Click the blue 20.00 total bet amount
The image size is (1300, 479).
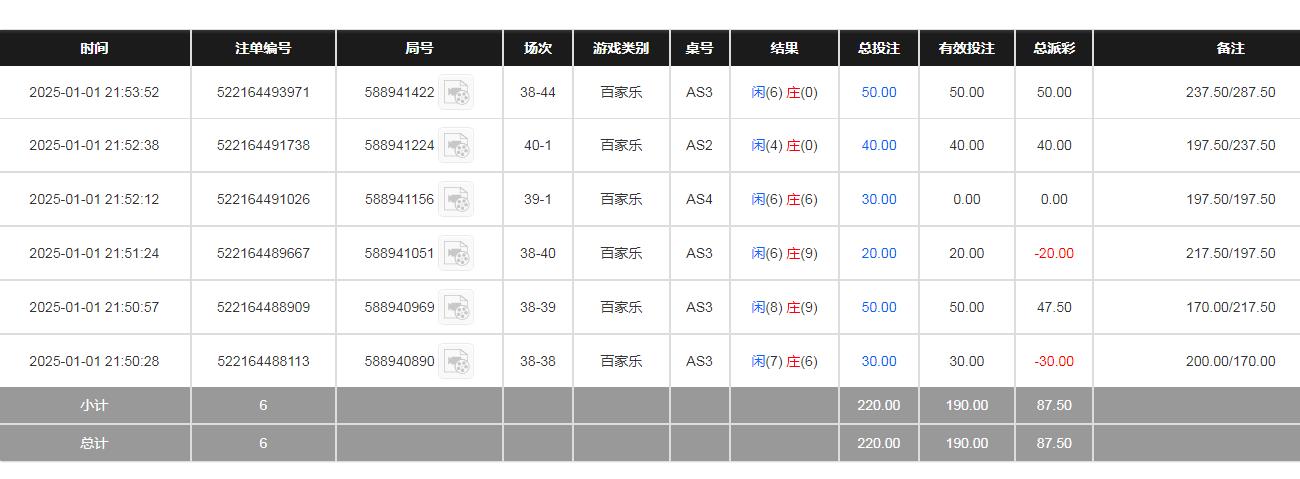click(879, 253)
